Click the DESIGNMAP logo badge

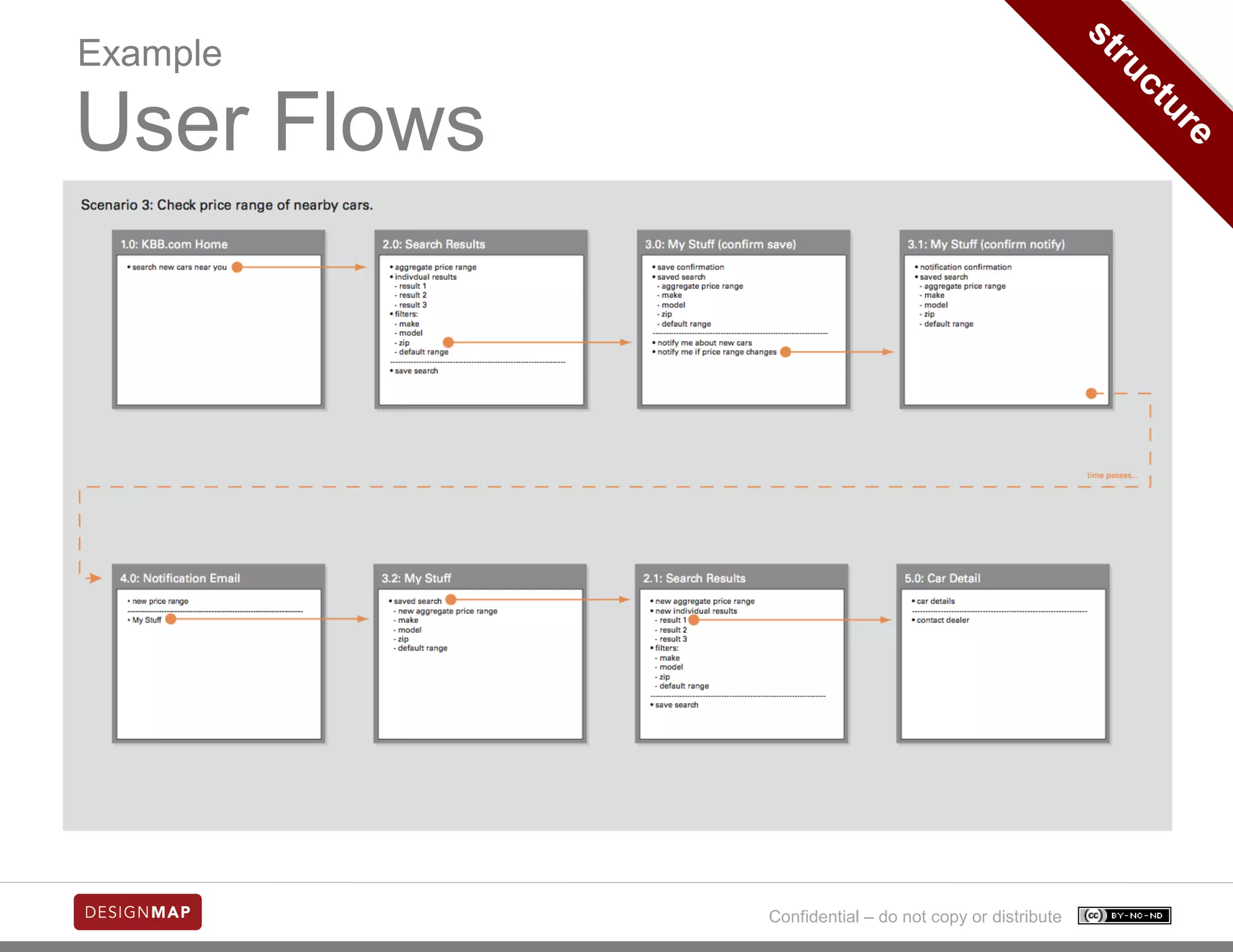point(137,912)
